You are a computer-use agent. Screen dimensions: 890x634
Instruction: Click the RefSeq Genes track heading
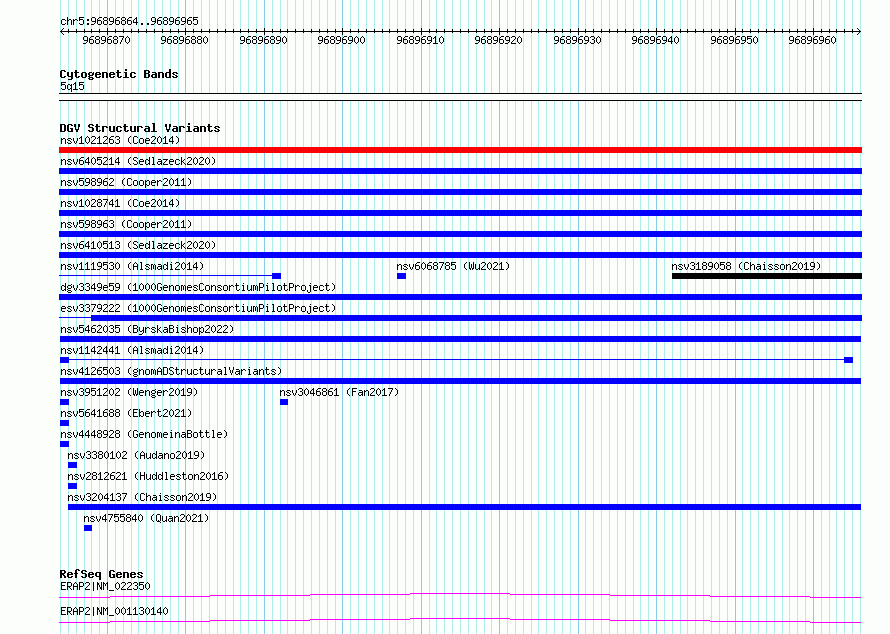click(101, 574)
